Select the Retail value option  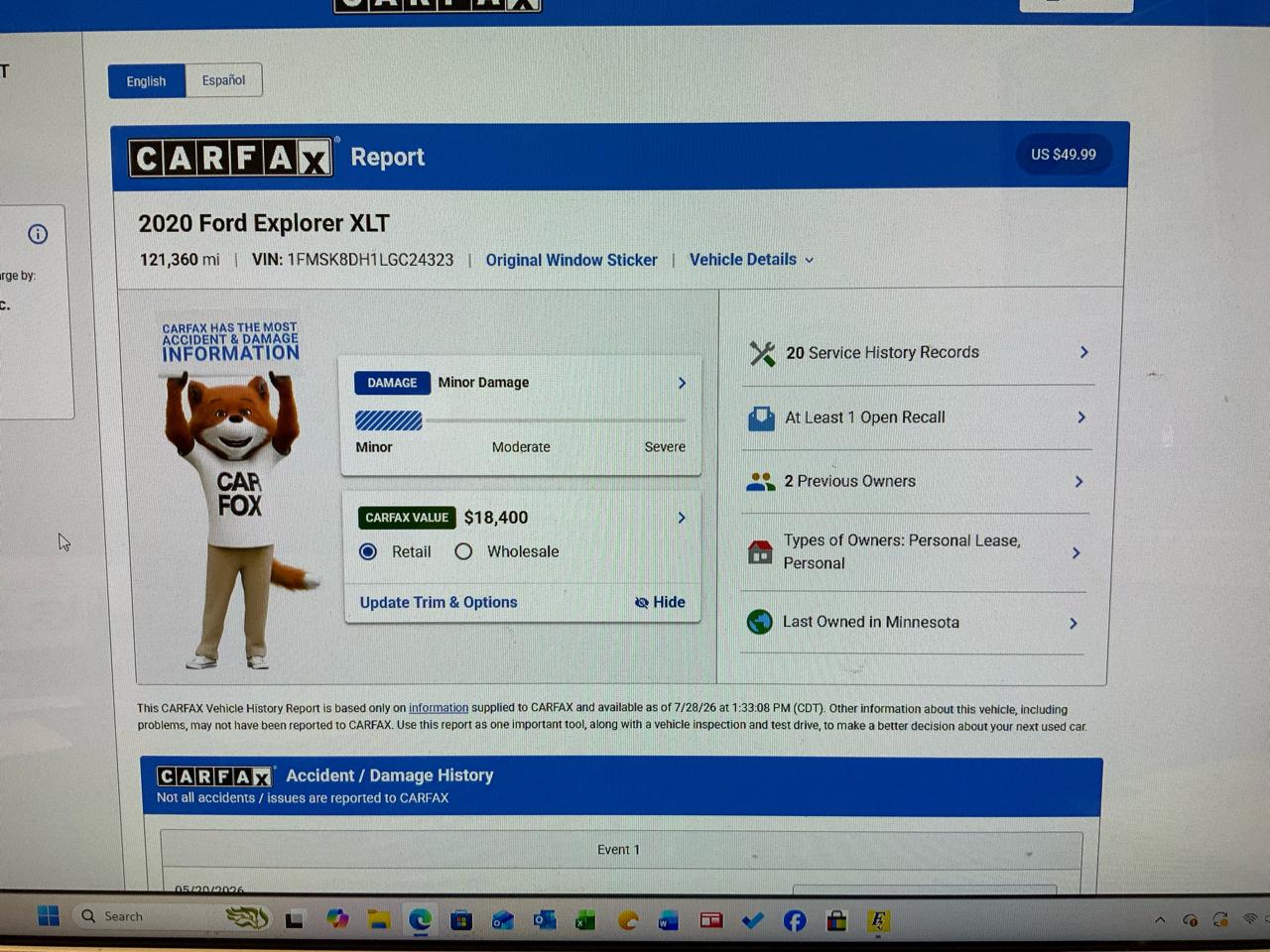point(368,551)
